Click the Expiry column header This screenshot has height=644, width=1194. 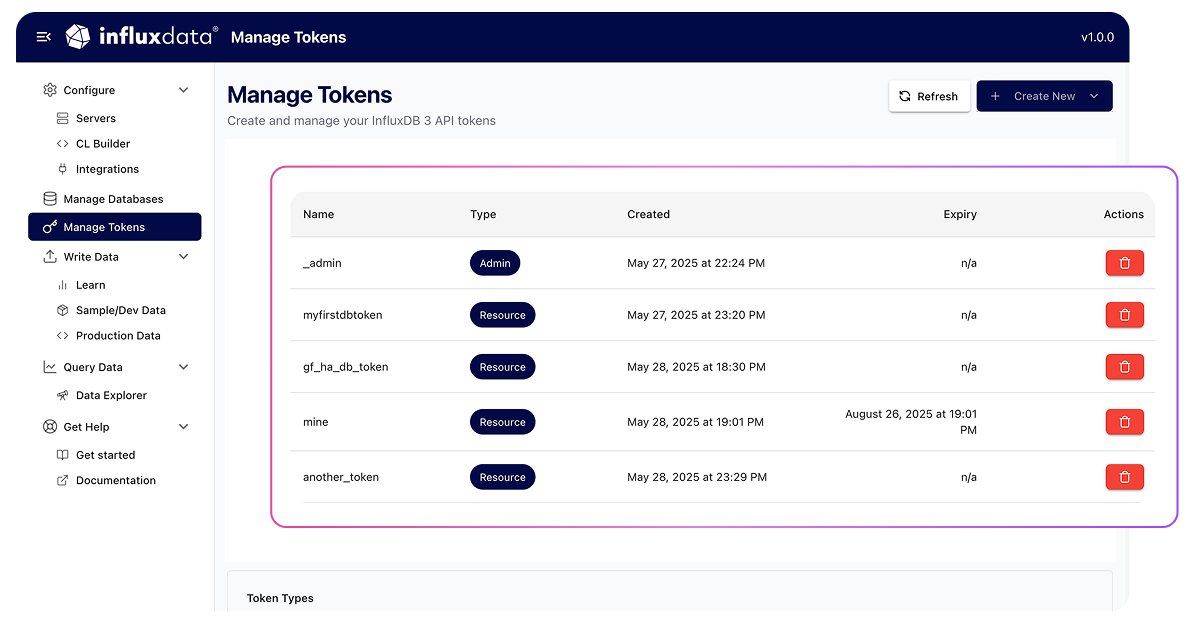tap(959, 214)
